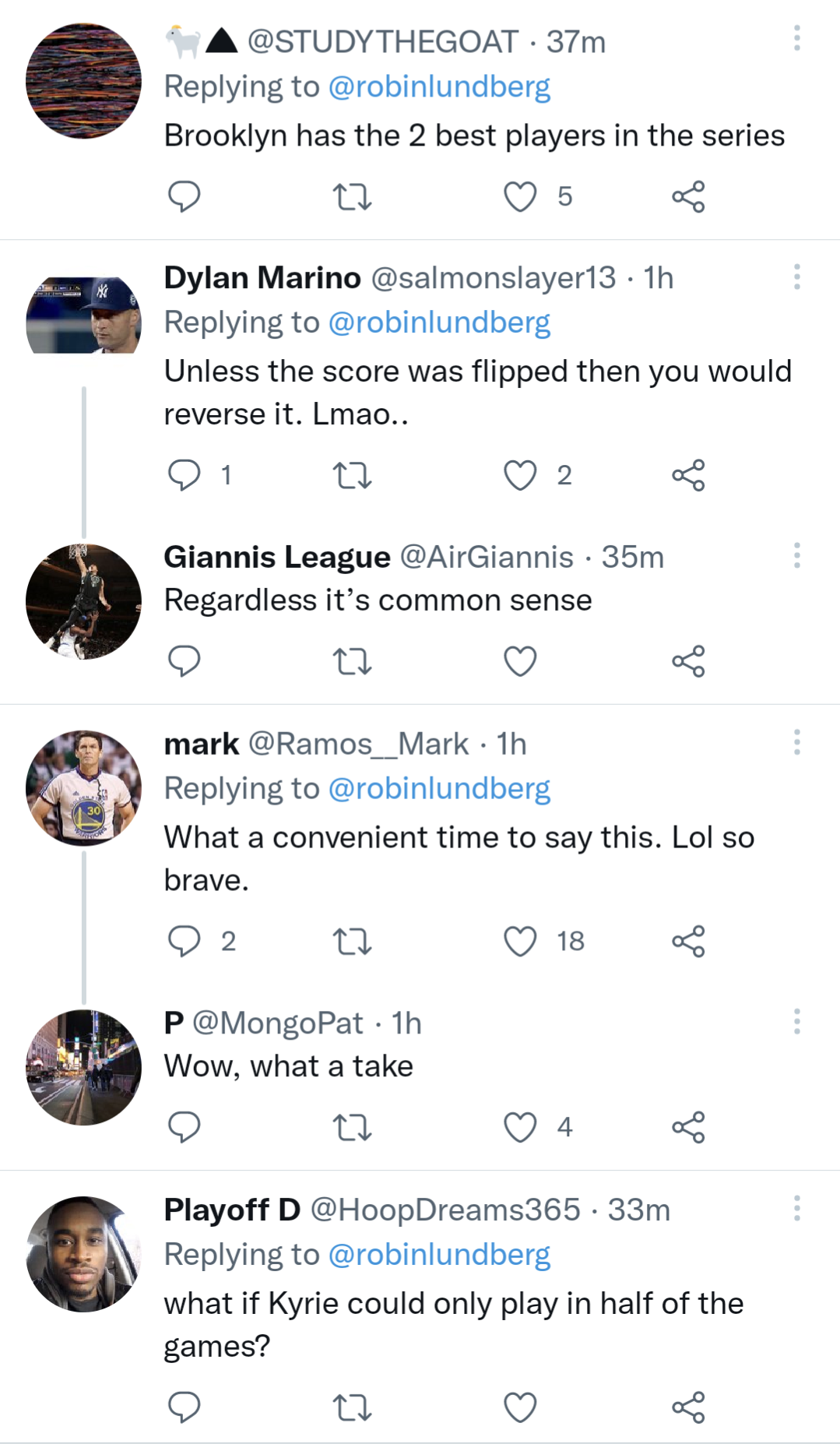The image size is (840, 1444).
Task: Reply to the STUDYTHEGOAT tweet
Action: (185, 196)
